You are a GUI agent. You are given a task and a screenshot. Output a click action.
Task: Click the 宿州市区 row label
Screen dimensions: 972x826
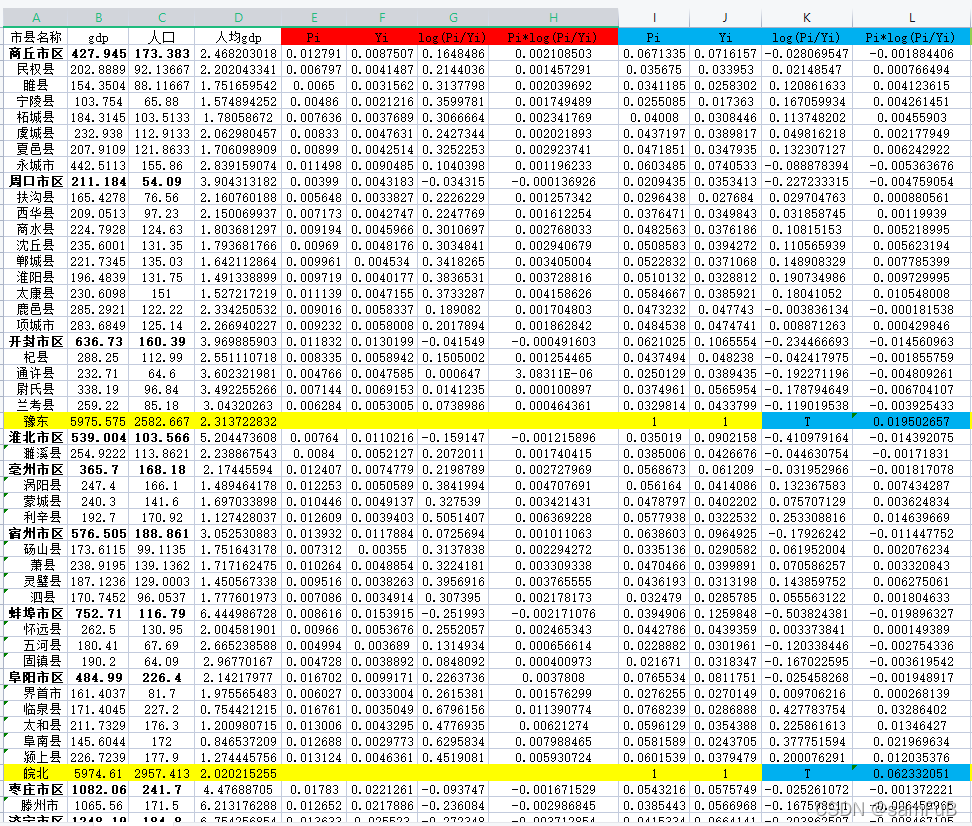(36, 534)
